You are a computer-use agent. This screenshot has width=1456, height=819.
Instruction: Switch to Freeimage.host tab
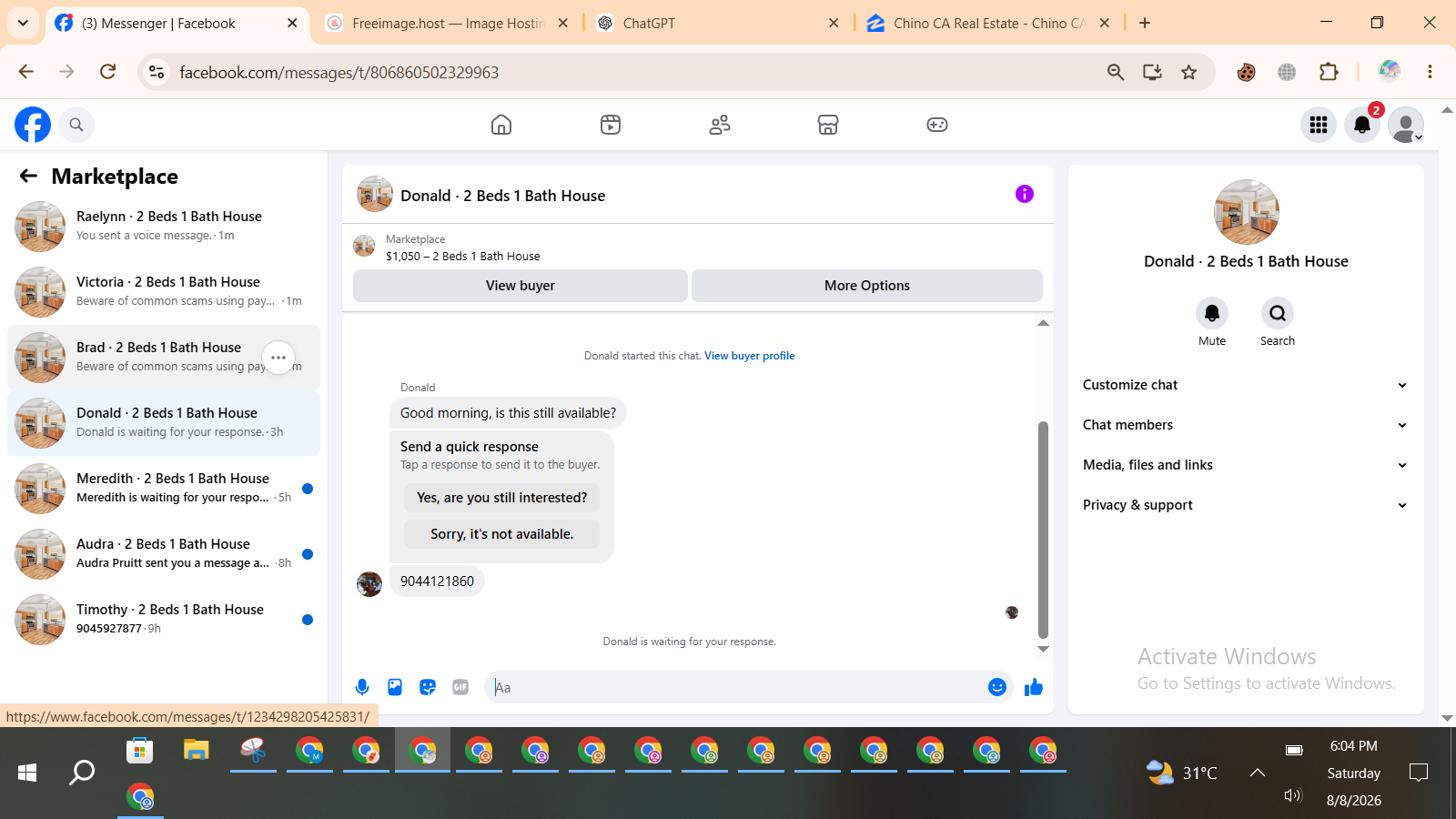(447, 24)
